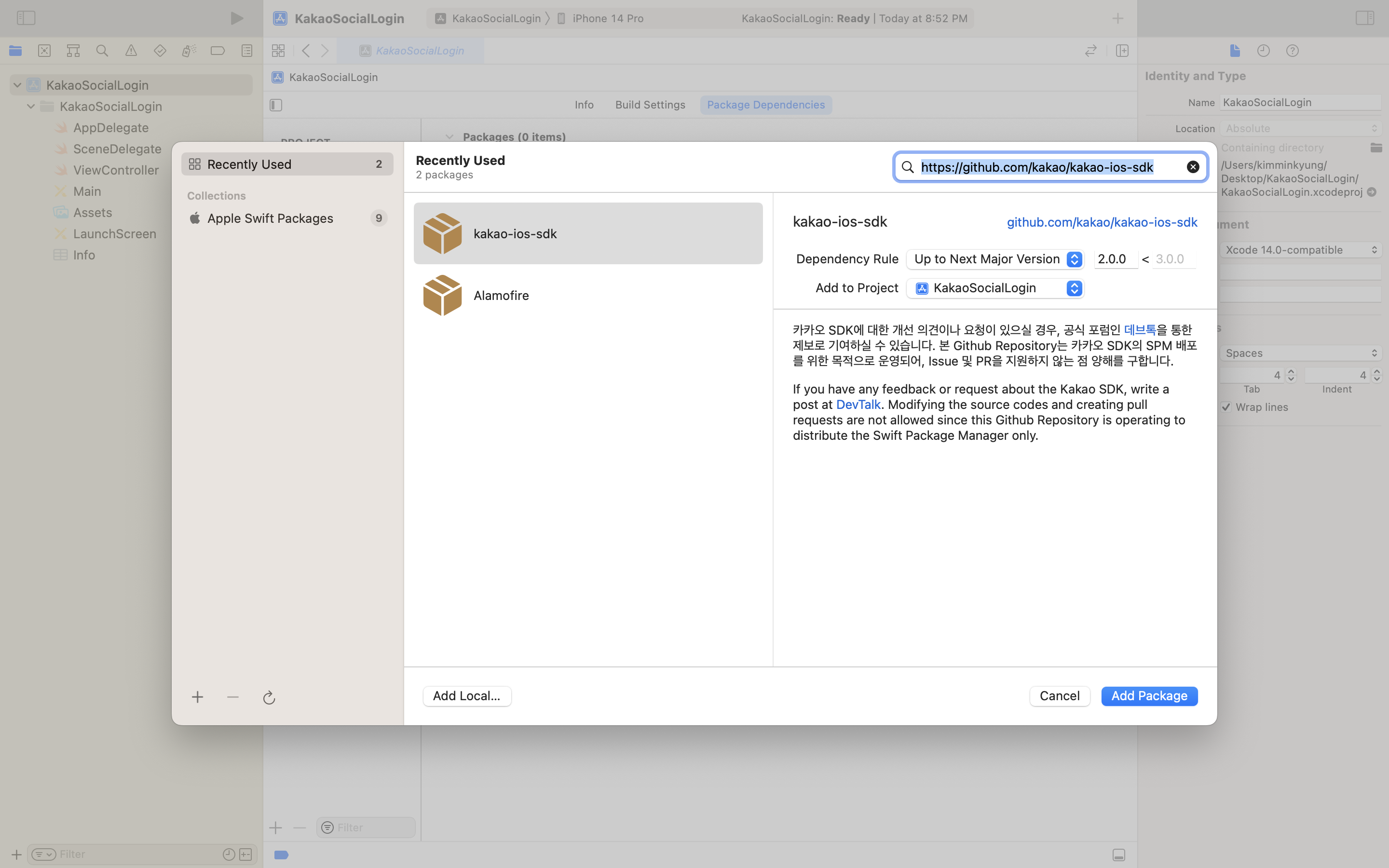Open the Dependency Rule dropdown
Screen dimensions: 1389x868
(994, 259)
